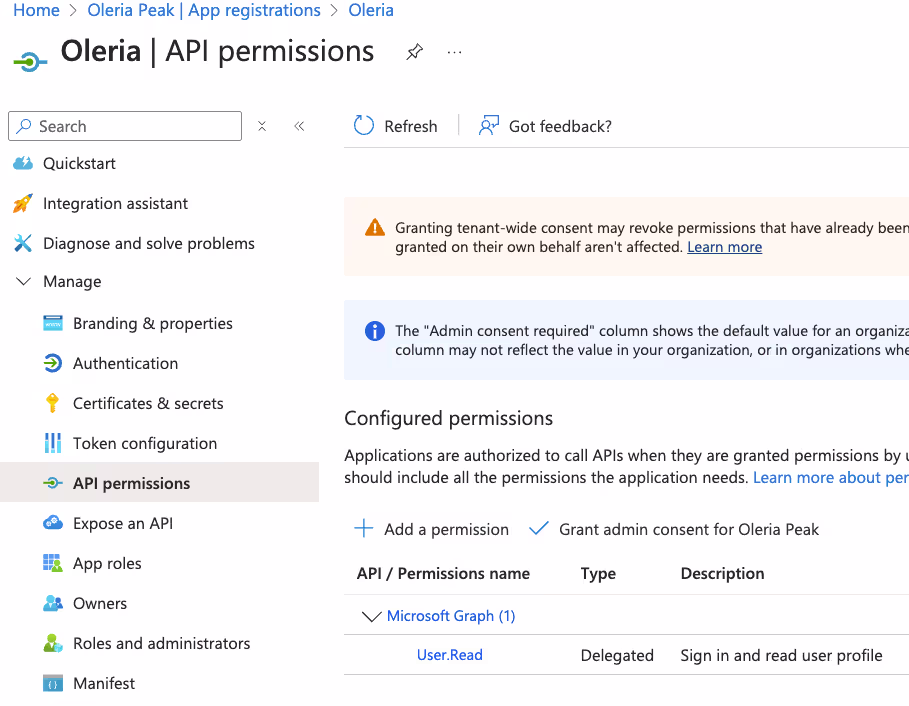Click the Branding & properties icon
Image resolution: width=909 pixels, height=706 pixels.
click(x=53, y=323)
